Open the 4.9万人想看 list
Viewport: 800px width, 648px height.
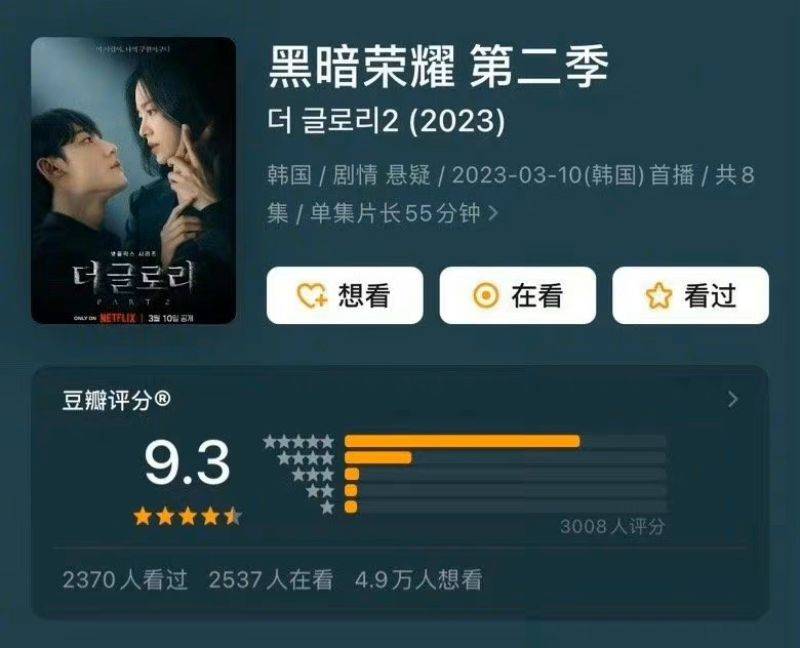pyautogui.click(x=418, y=580)
